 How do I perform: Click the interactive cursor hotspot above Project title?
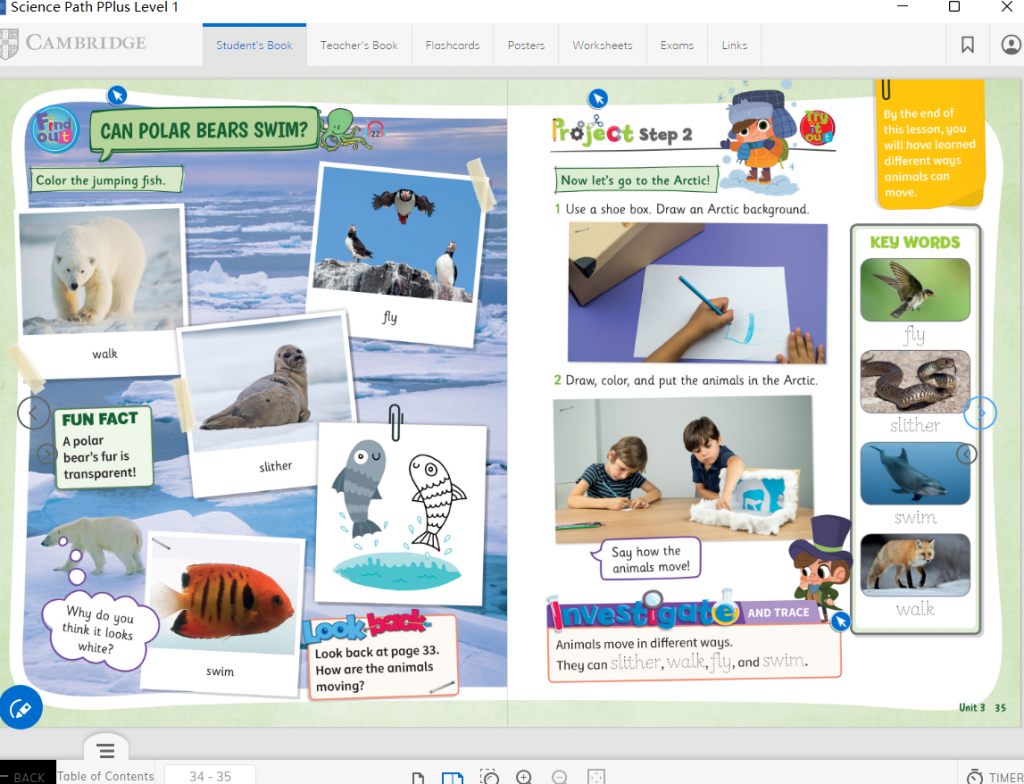click(x=597, y=98)
